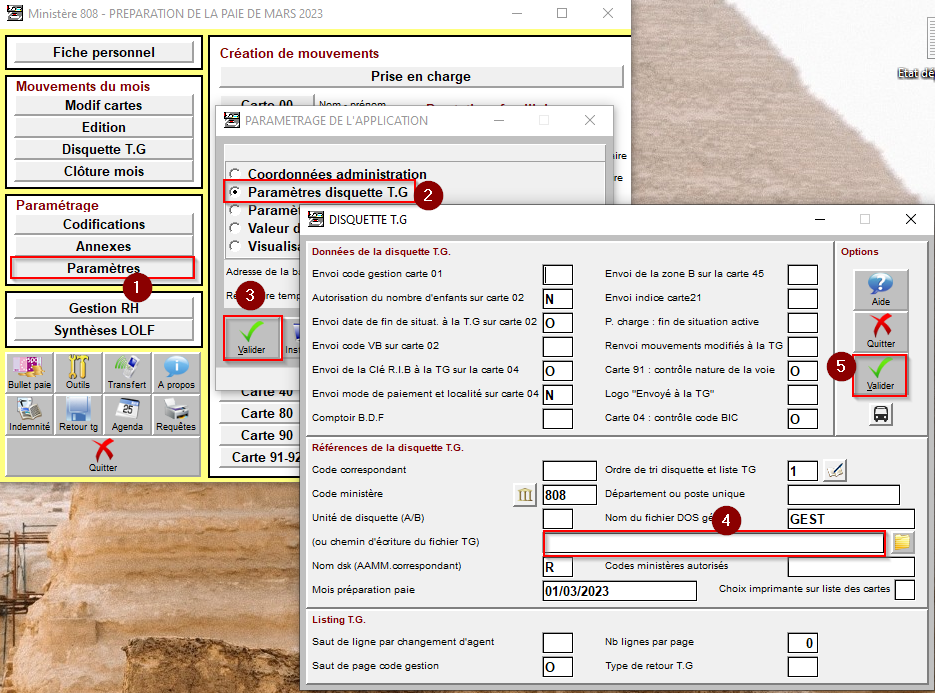Select Paramètres disquette T.G radio button
The width and height of the screenshot is (935, 693).
click(x=234, y=191)
